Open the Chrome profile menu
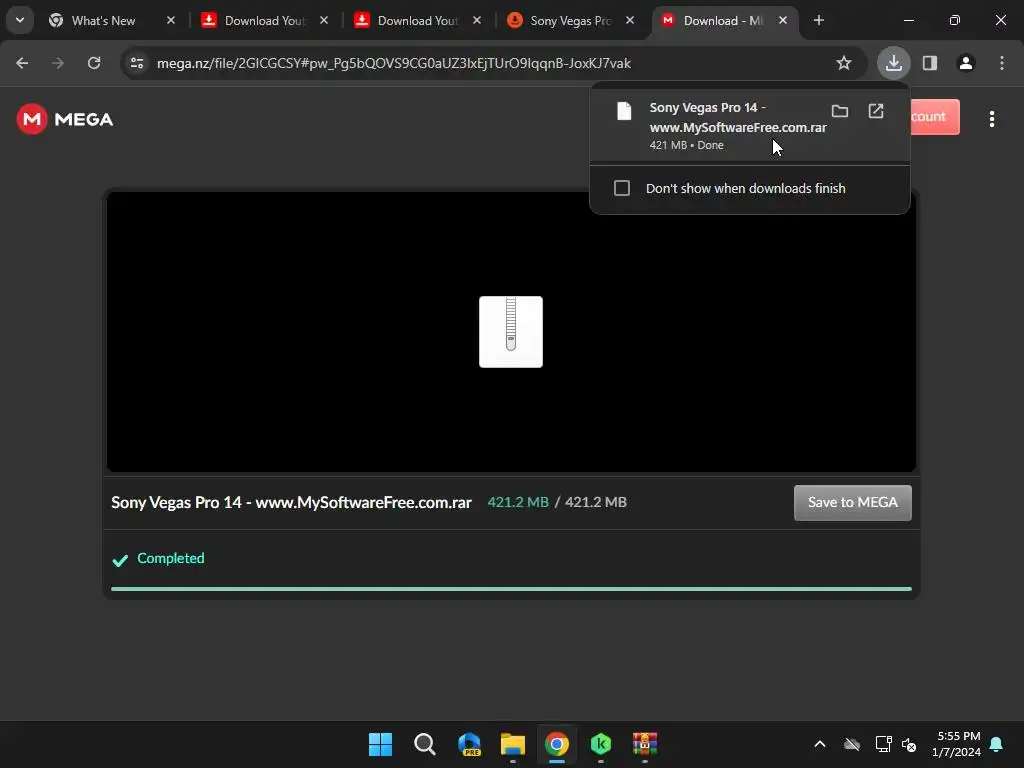Image resolution: width=1024 pixels, height=768 pixels. [966, 63]
